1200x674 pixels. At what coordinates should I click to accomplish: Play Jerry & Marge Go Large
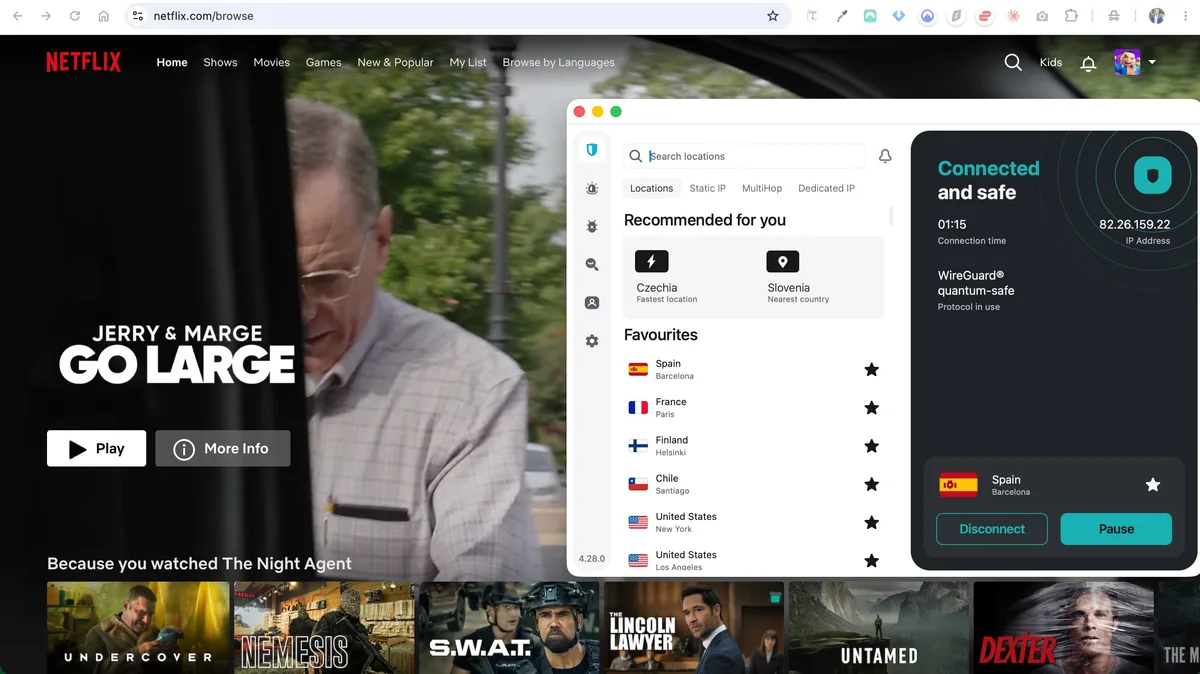96,448
